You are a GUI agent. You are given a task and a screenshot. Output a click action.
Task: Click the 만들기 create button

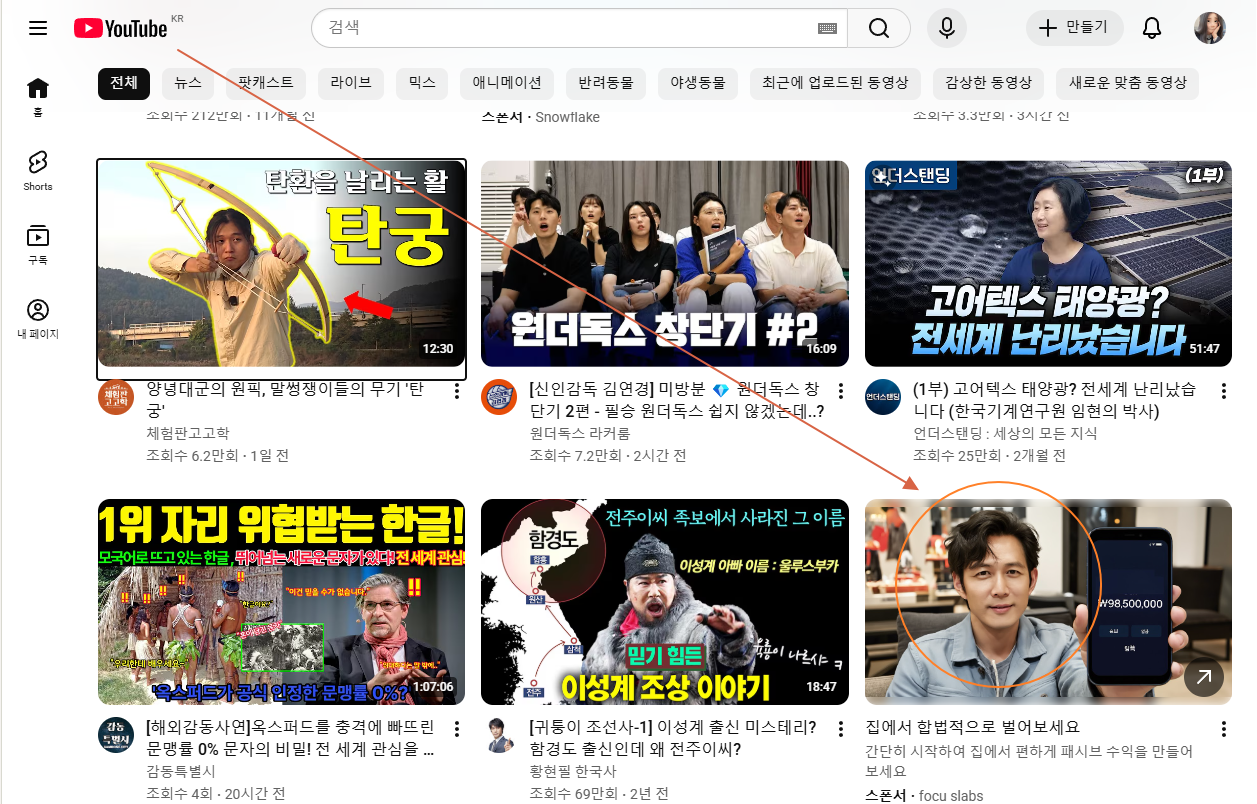(1075, 28)
